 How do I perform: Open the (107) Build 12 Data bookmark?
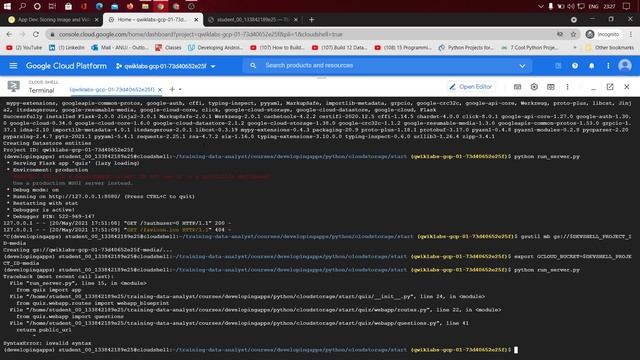click(x=340, y=48)
